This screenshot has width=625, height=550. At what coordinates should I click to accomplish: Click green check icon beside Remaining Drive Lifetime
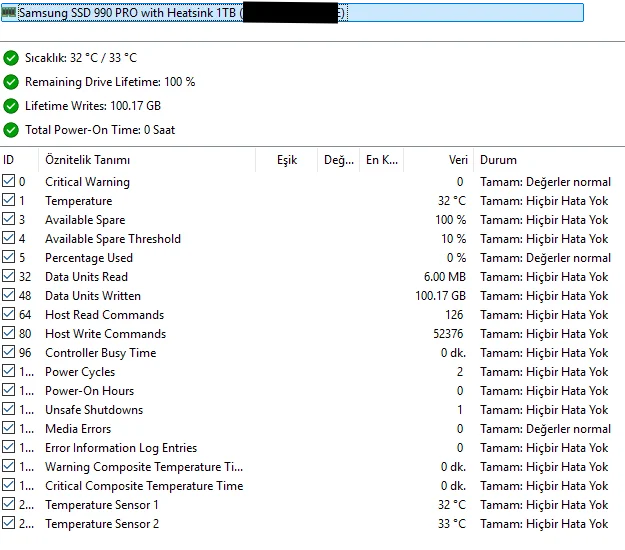11,82
